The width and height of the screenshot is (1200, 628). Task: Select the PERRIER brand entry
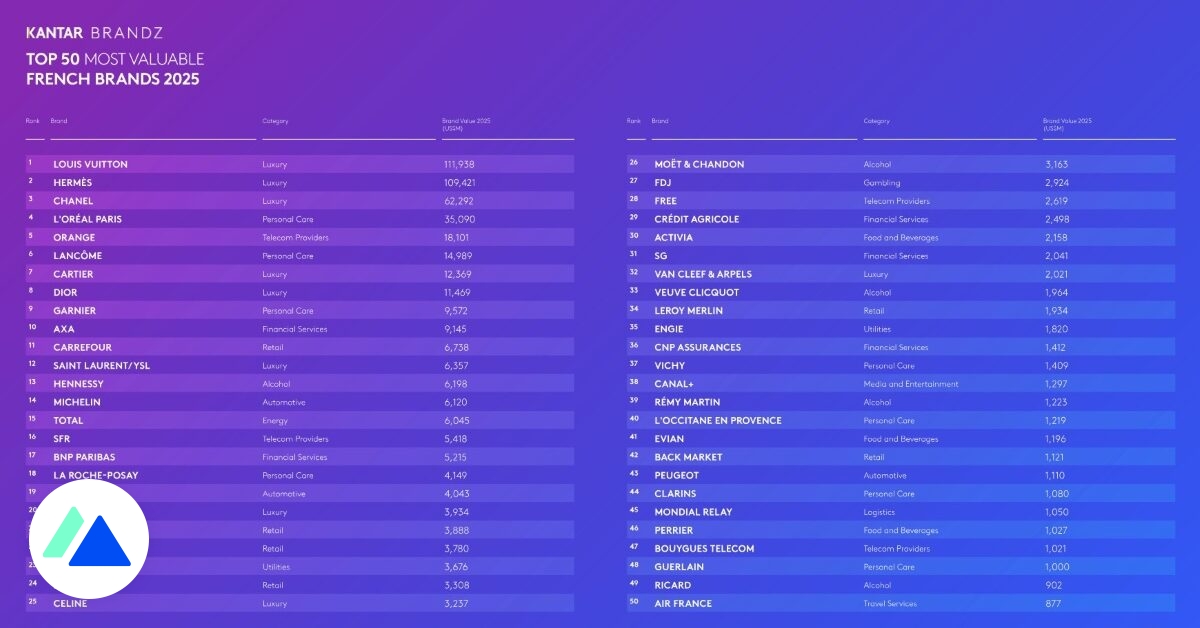tap(673, 530)
